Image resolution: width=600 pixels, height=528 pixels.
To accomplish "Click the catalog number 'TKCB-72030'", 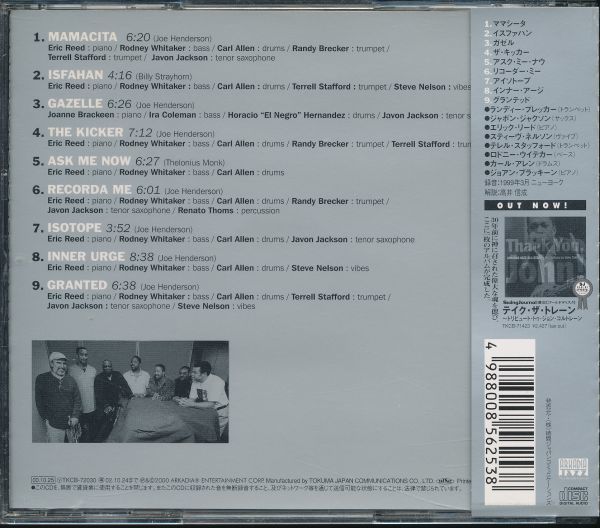I will (79, 481).
